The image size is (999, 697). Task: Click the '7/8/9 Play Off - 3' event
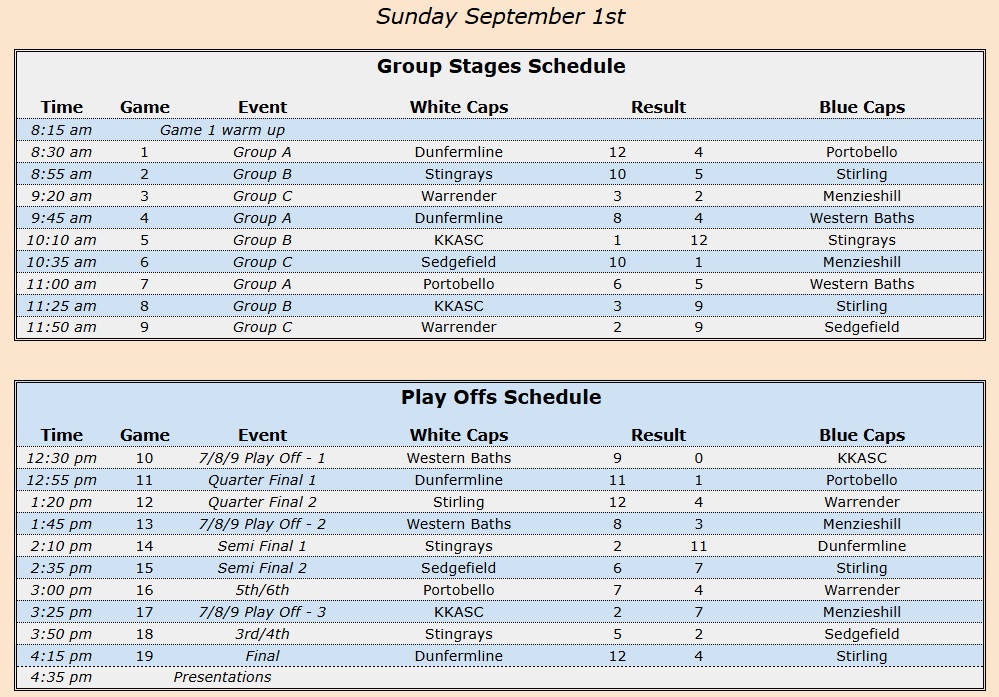pos(262,612)
